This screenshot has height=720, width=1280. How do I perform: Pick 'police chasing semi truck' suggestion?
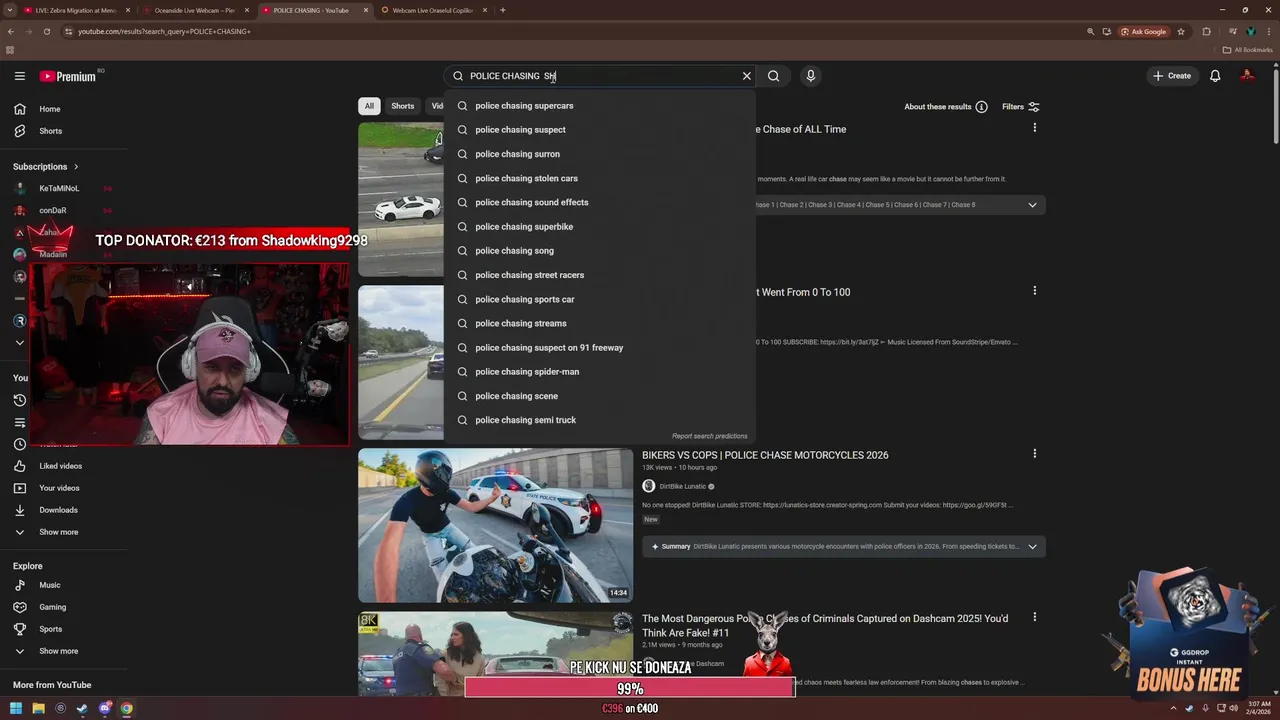click(x=599, y=420)
